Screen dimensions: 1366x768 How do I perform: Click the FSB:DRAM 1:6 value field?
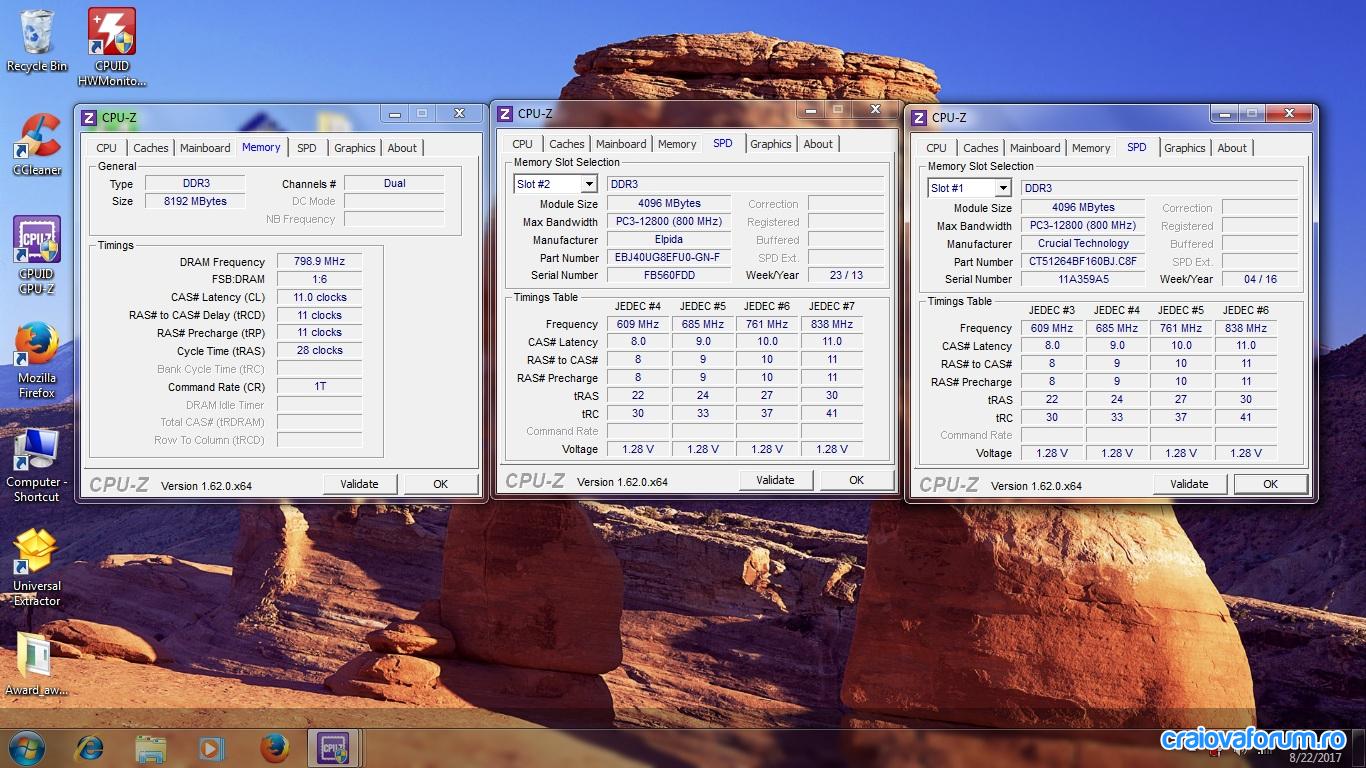(319, 280)
